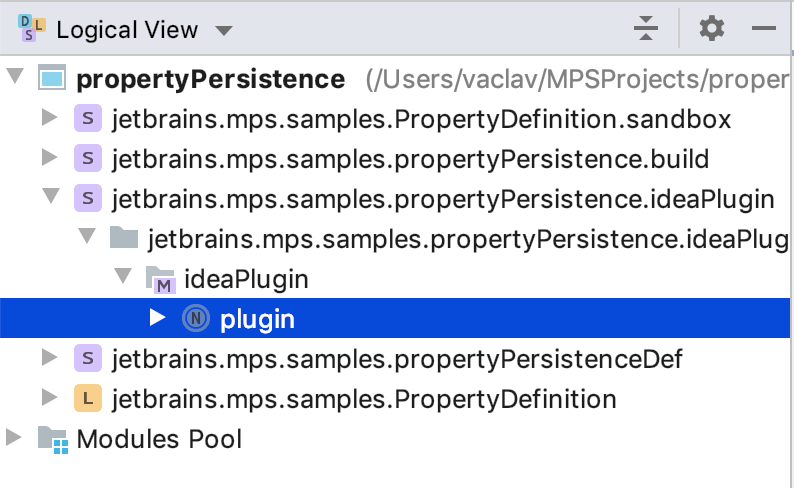The width and height of the screenshot is (794, 488).
Task: Select jetbrains.mps.samples.propertyPersistence.build
Action: point(410,159)
